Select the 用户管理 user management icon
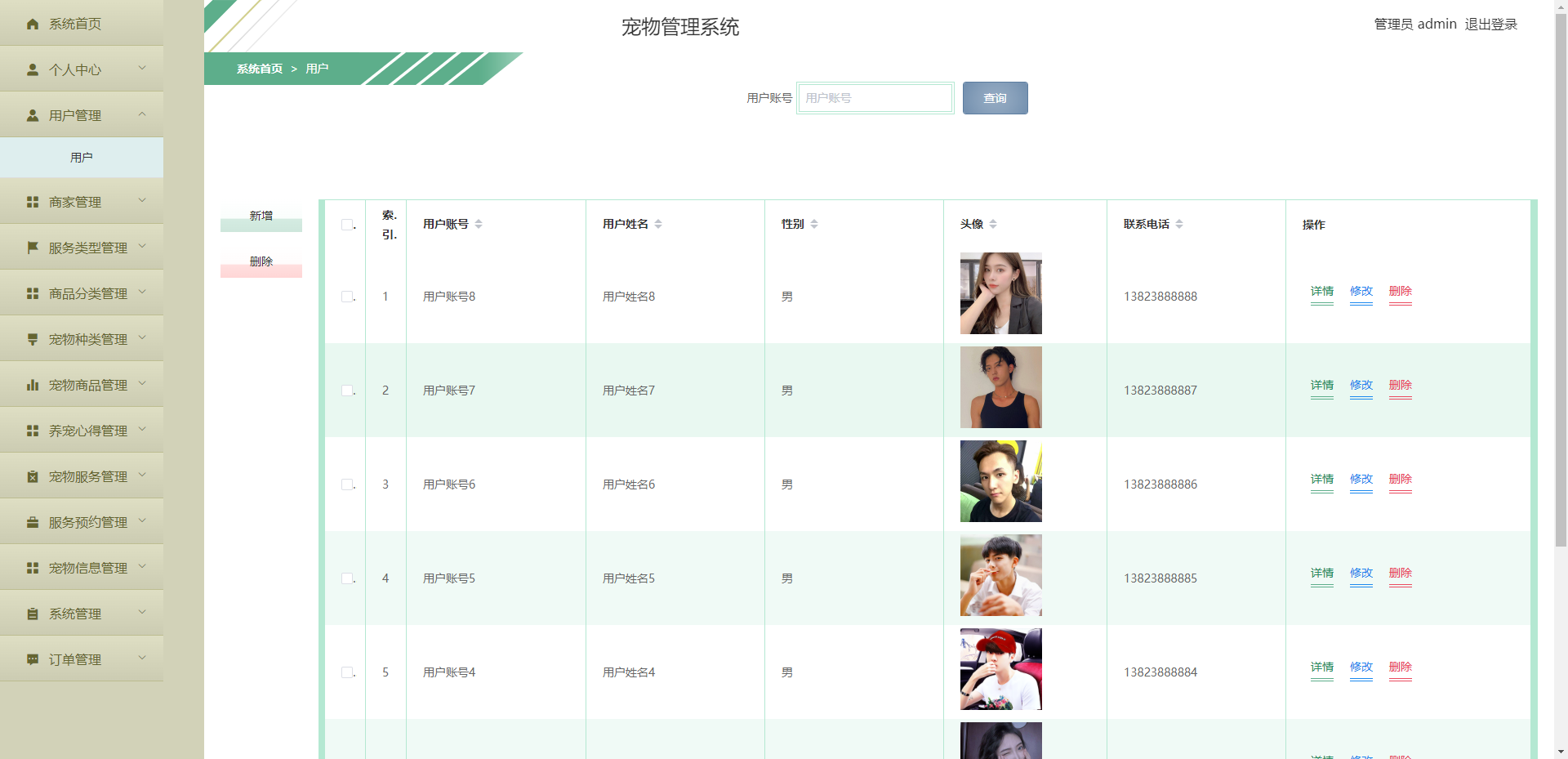This screenshot has height=759, width=1568. tap(32, 114)
